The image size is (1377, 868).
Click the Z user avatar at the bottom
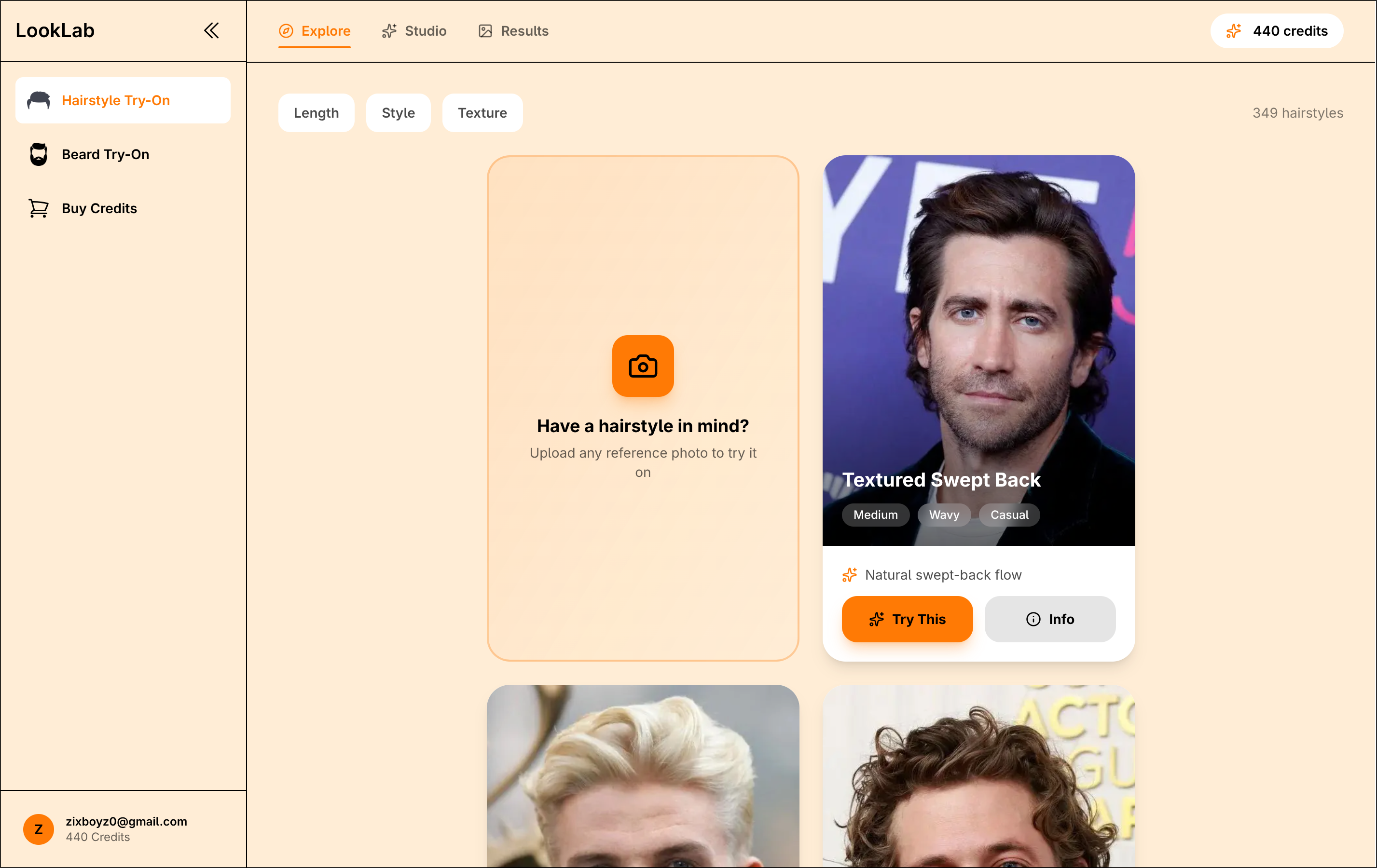[x=38, y=829]
